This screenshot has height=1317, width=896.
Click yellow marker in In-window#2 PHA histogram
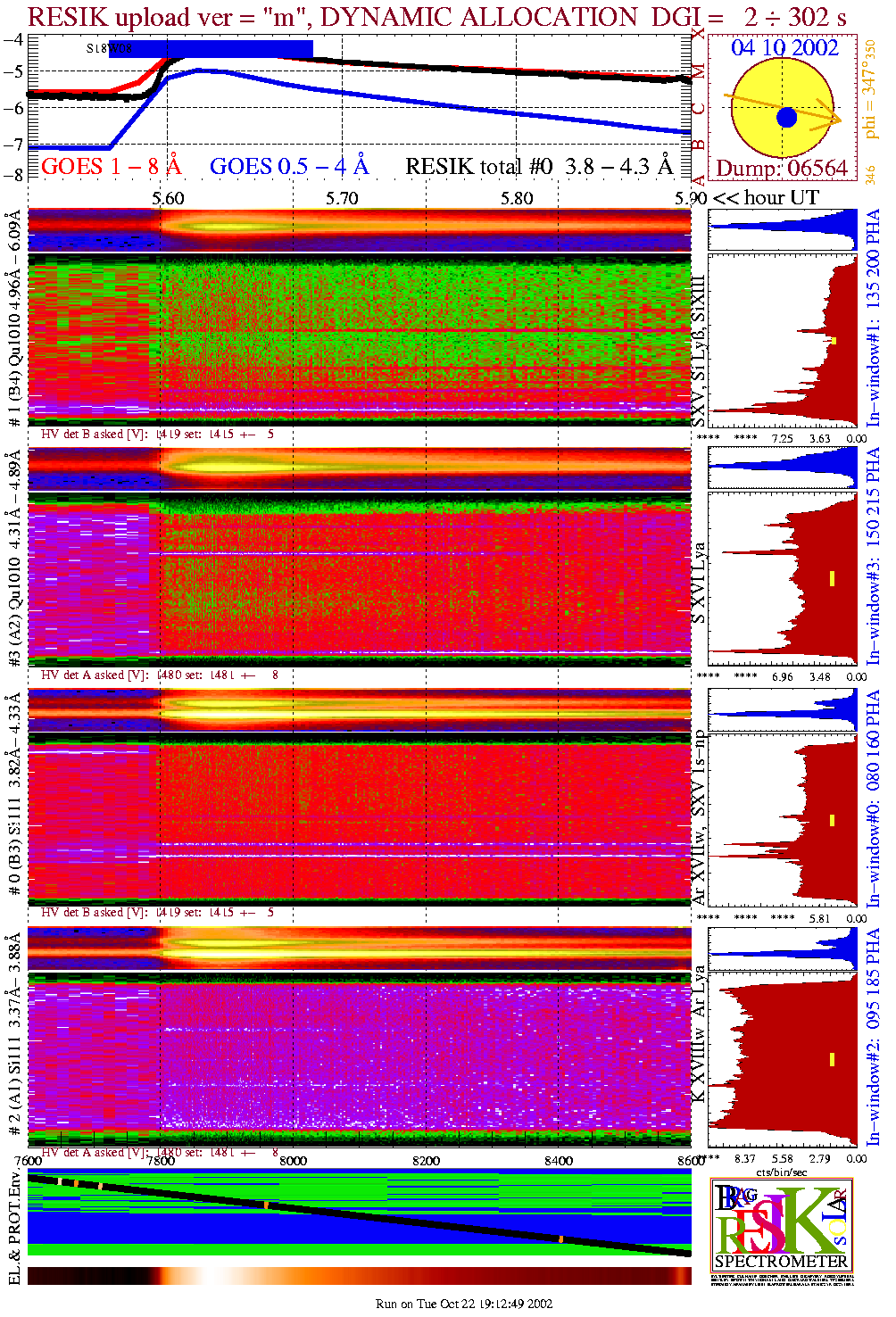(x=832, y=1059)
